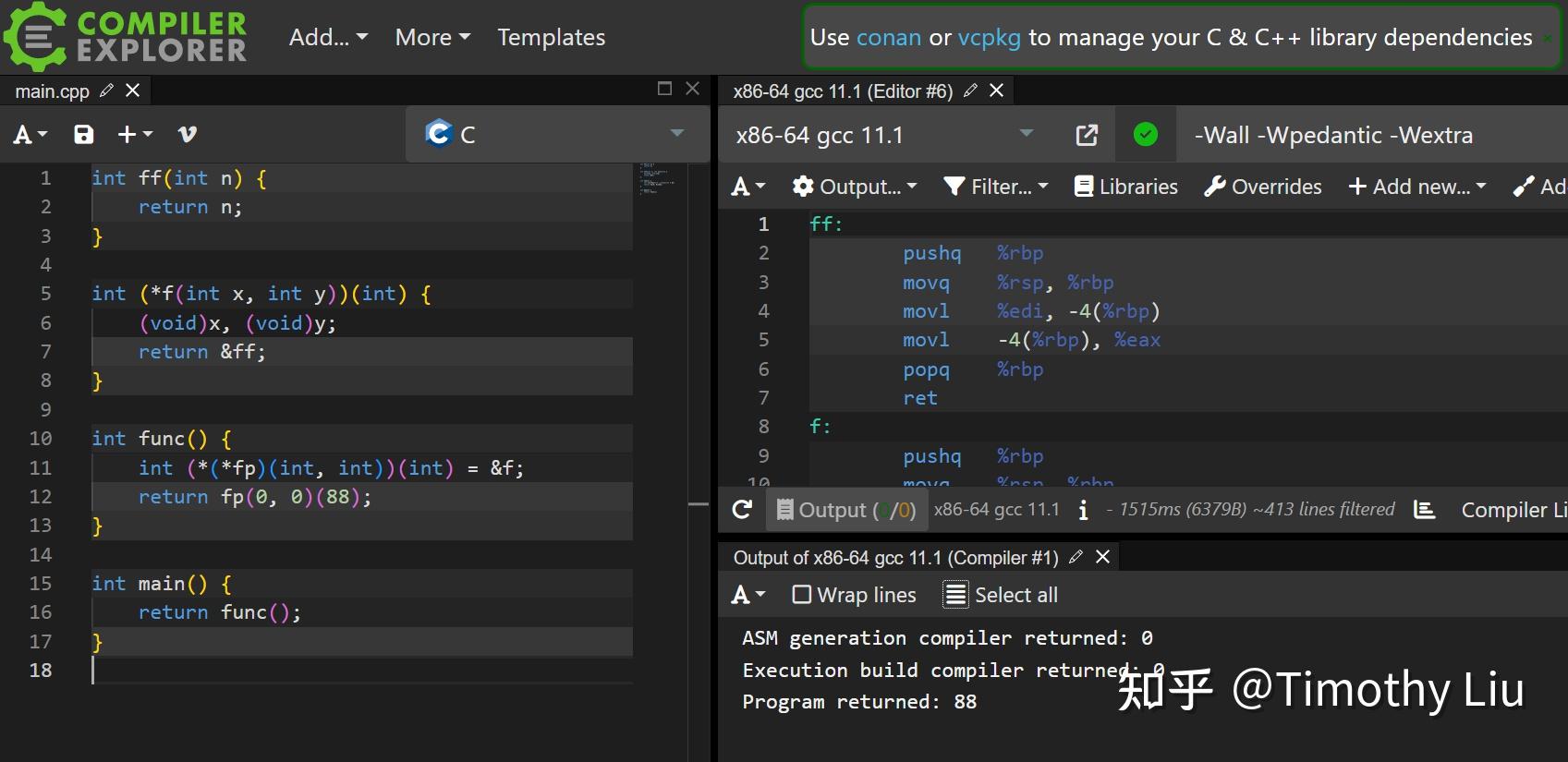Select the Output of x86-64 gcc 11.1 (Compiler #1) tab
1568x762 pixels.
[x=895, y=558]
